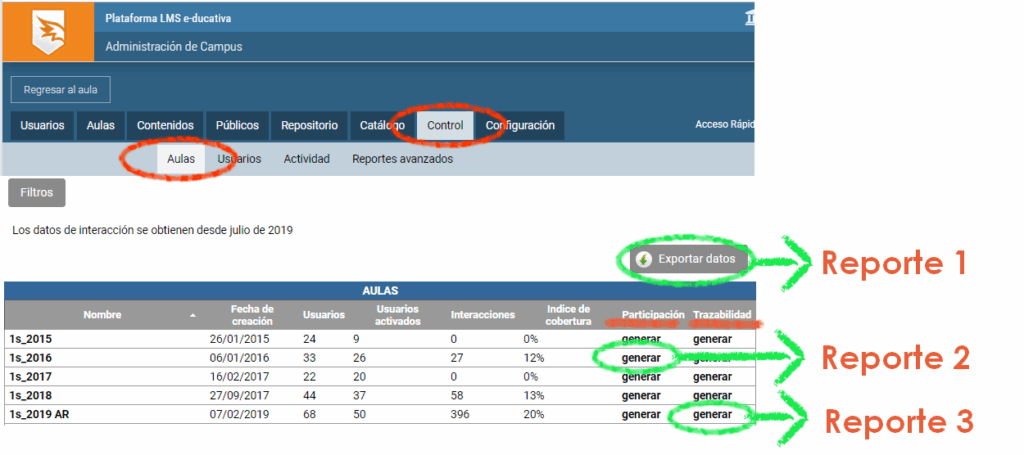Click the building icon in top-right header

click(749, 19)
